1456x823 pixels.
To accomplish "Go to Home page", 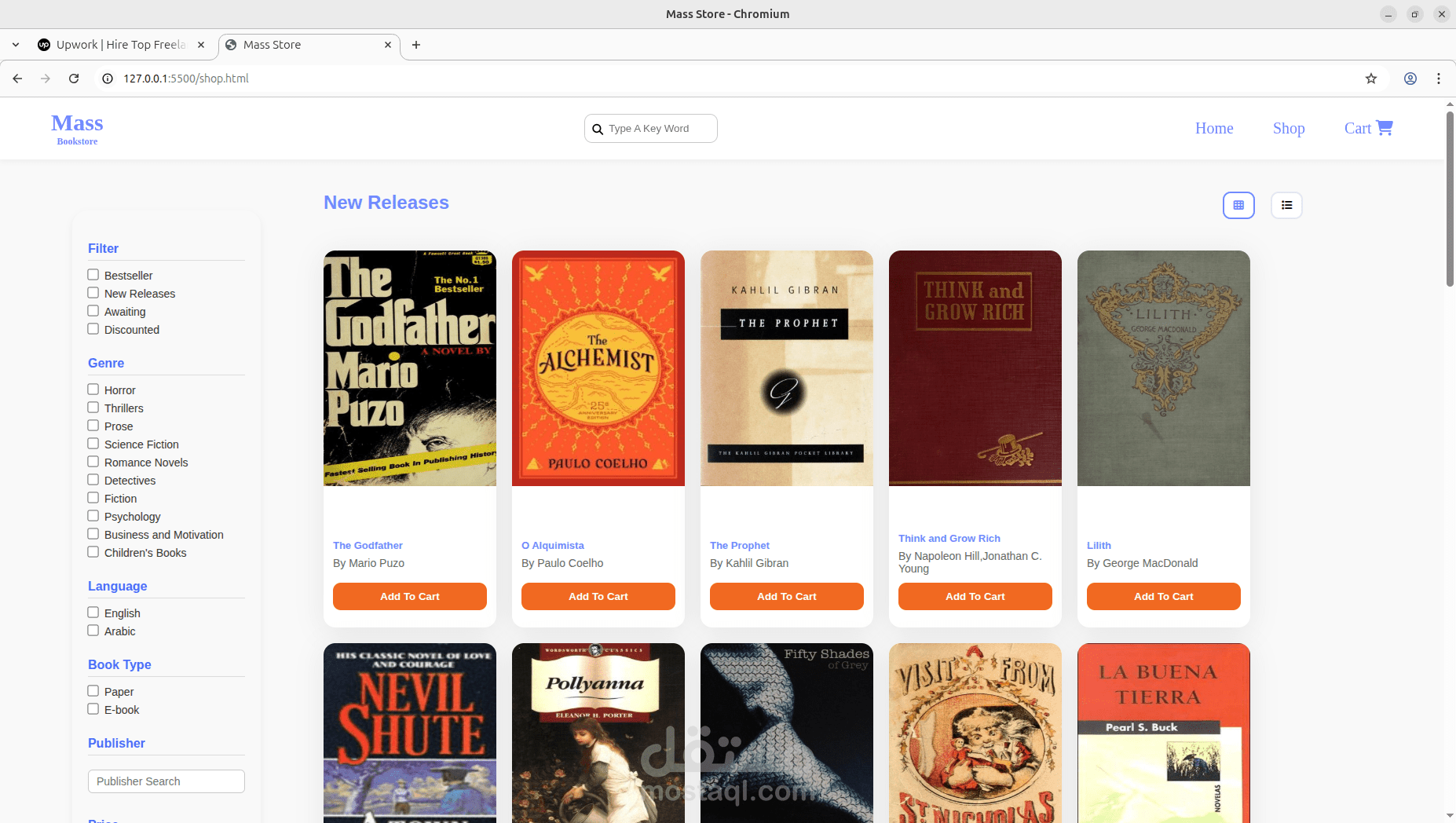I will point(1214,128).
